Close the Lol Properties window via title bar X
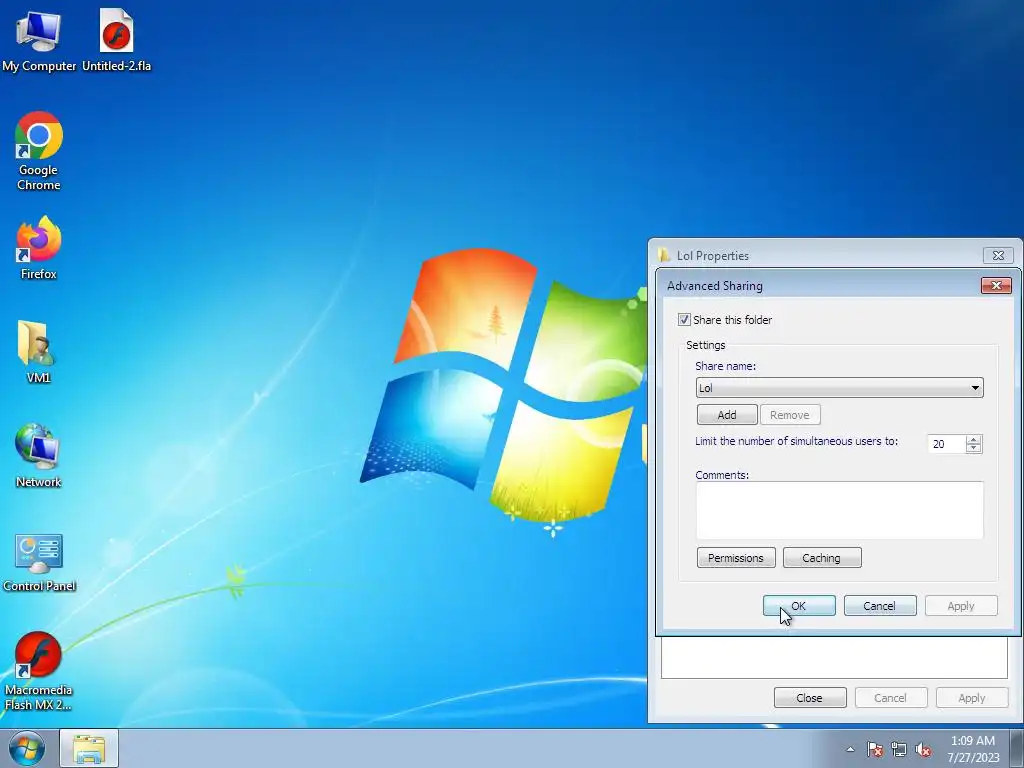 tap(998, 255)
